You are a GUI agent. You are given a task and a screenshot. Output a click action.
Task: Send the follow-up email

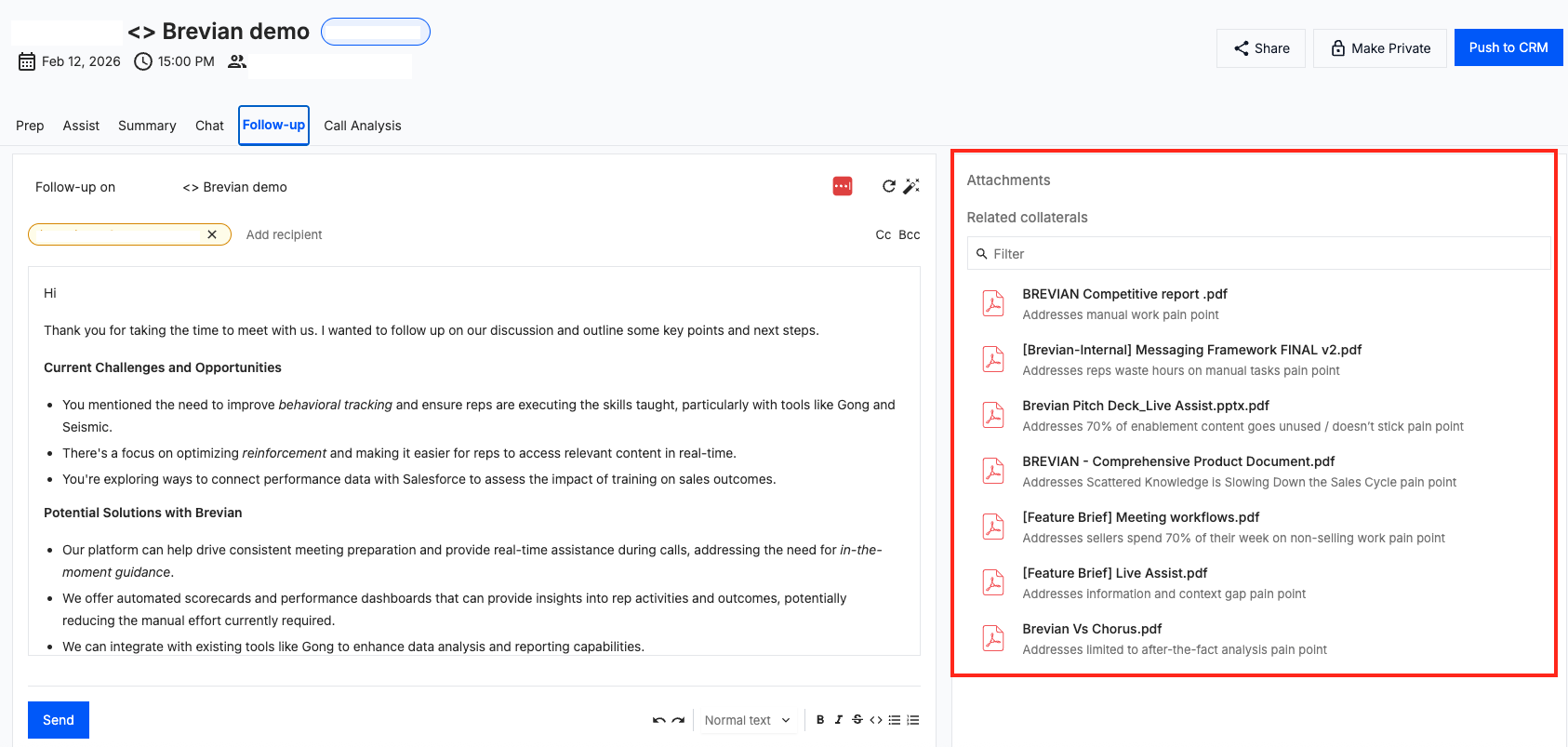(x=59, y=720)
